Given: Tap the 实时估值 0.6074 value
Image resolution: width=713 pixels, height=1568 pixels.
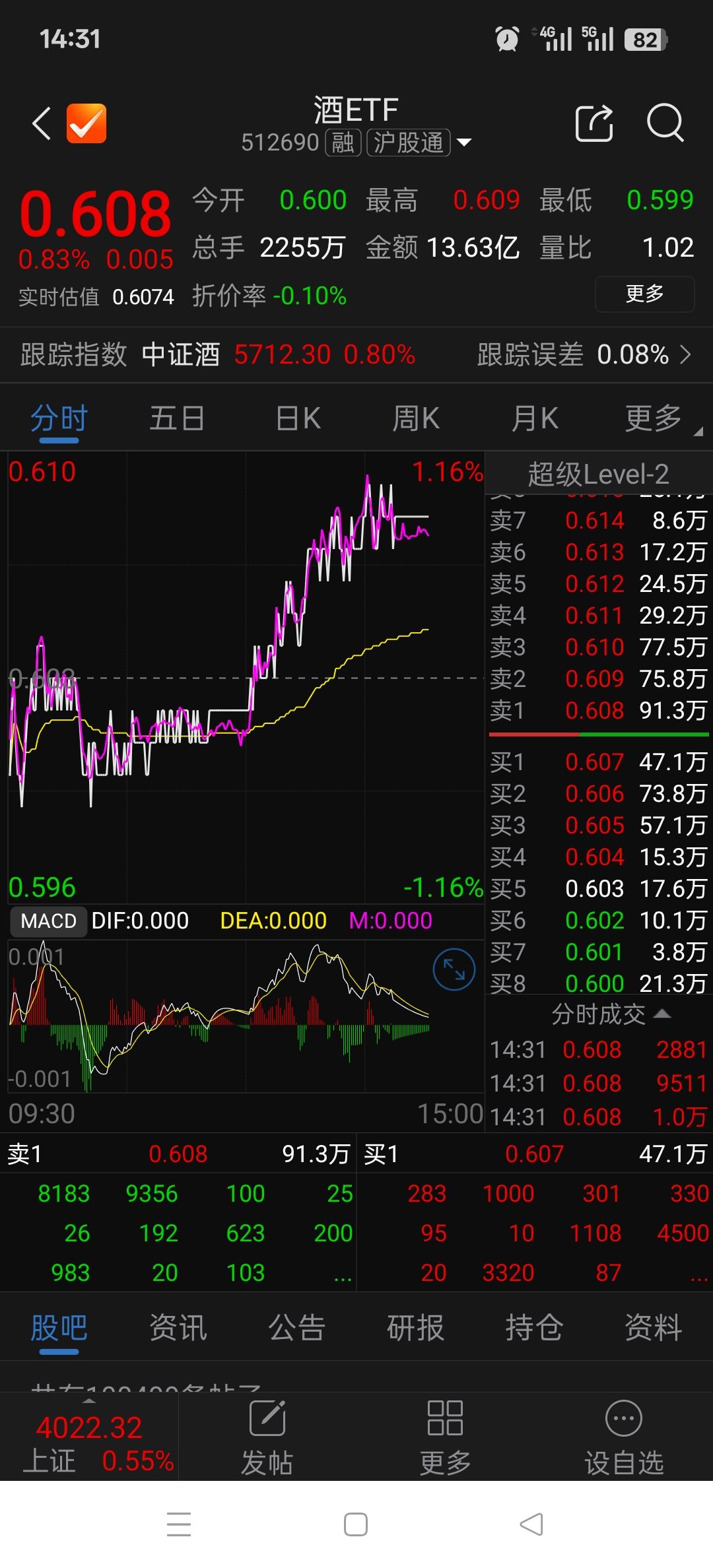Looking at the screenshot, I should [143, 297].
